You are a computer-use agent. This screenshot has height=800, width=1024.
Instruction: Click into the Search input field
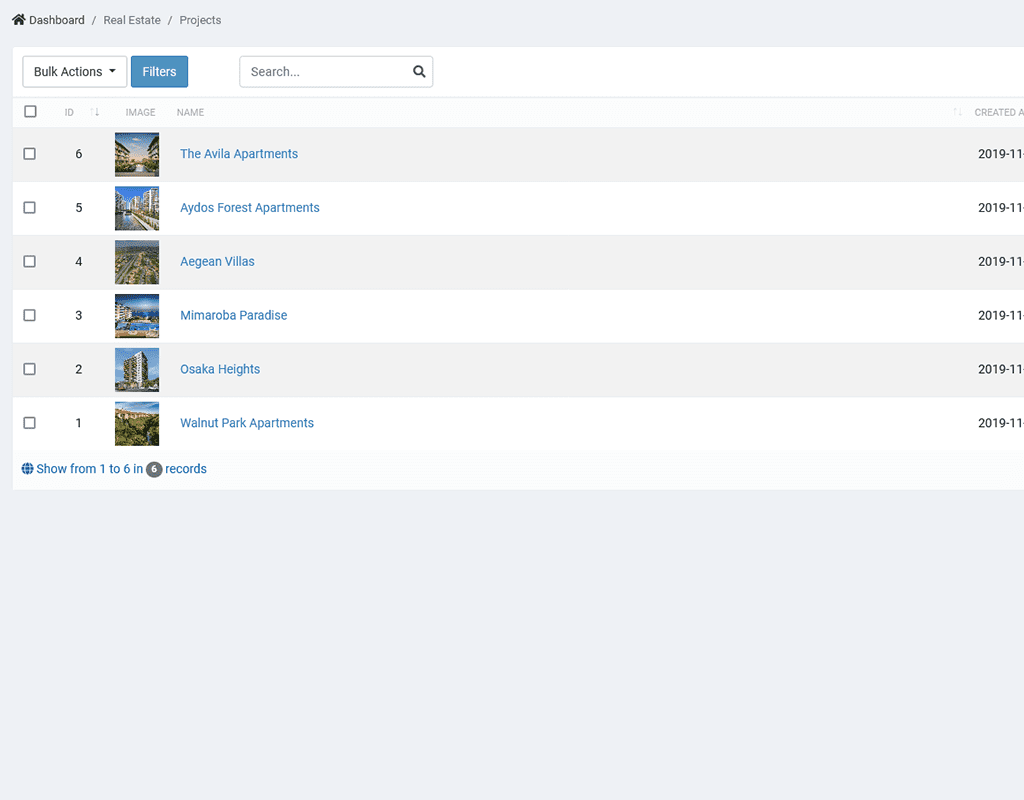[x=325, y=72]
